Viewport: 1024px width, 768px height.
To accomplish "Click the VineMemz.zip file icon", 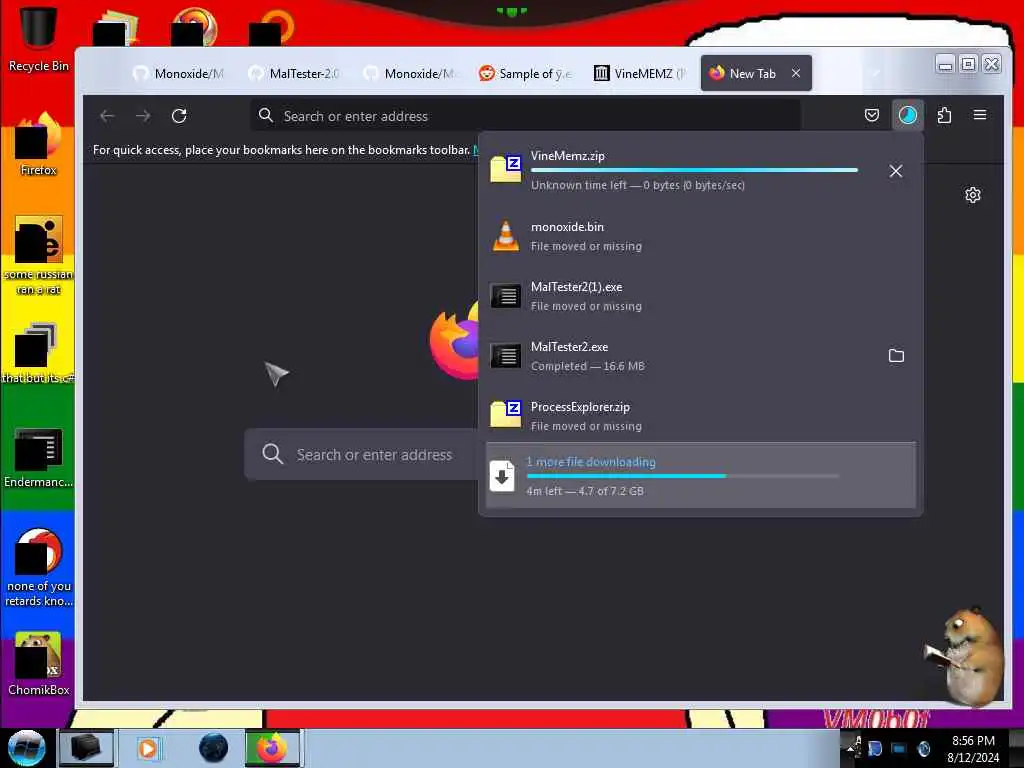I will (506, 169).
